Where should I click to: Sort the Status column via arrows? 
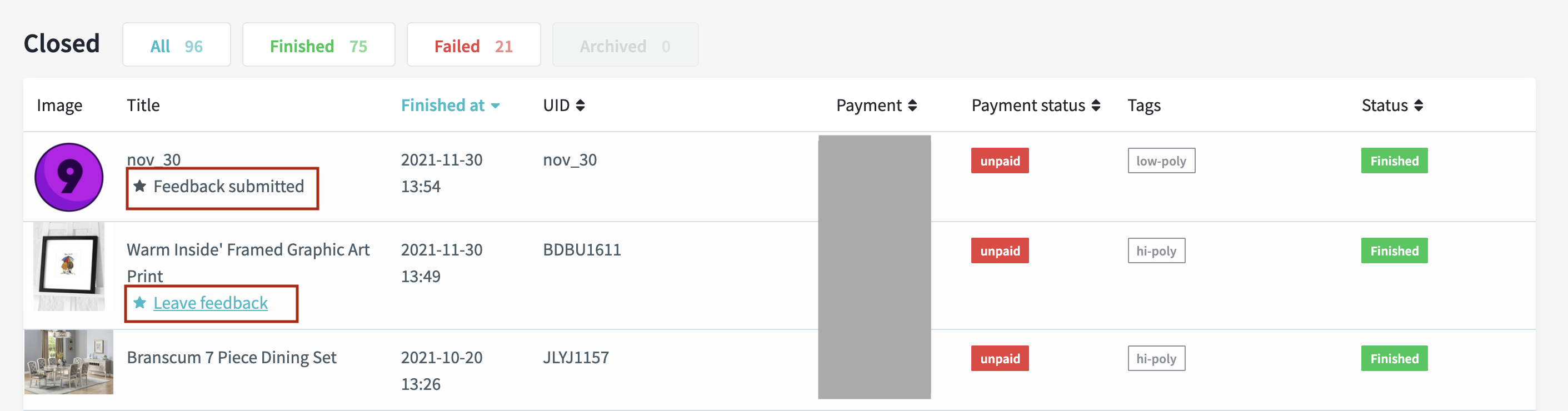click(1419, 106)
